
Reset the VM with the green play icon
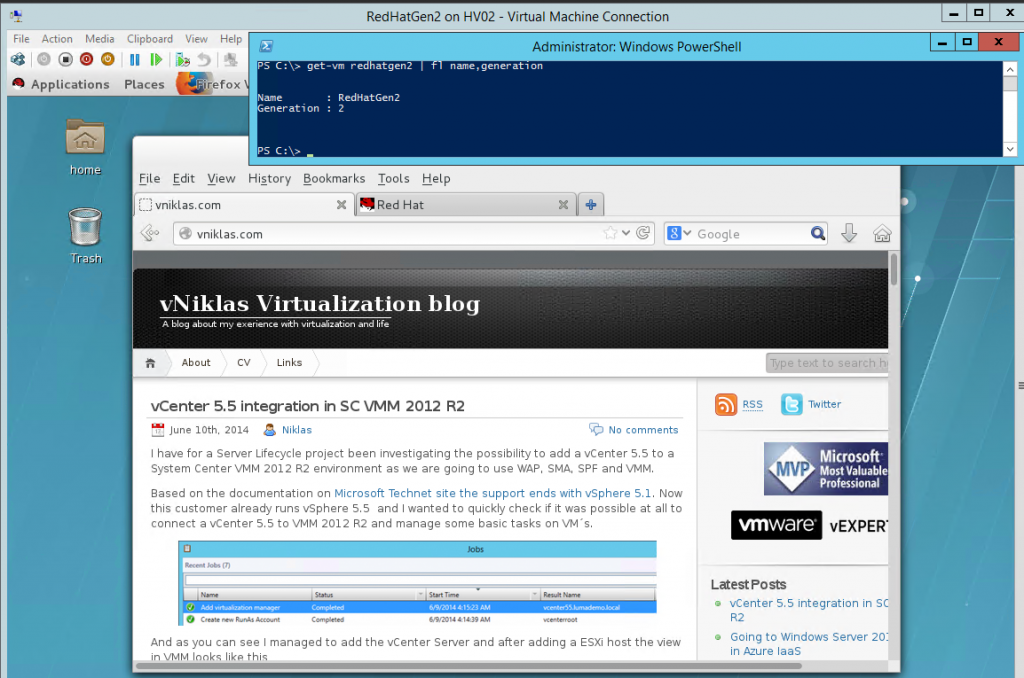(156, 59)
